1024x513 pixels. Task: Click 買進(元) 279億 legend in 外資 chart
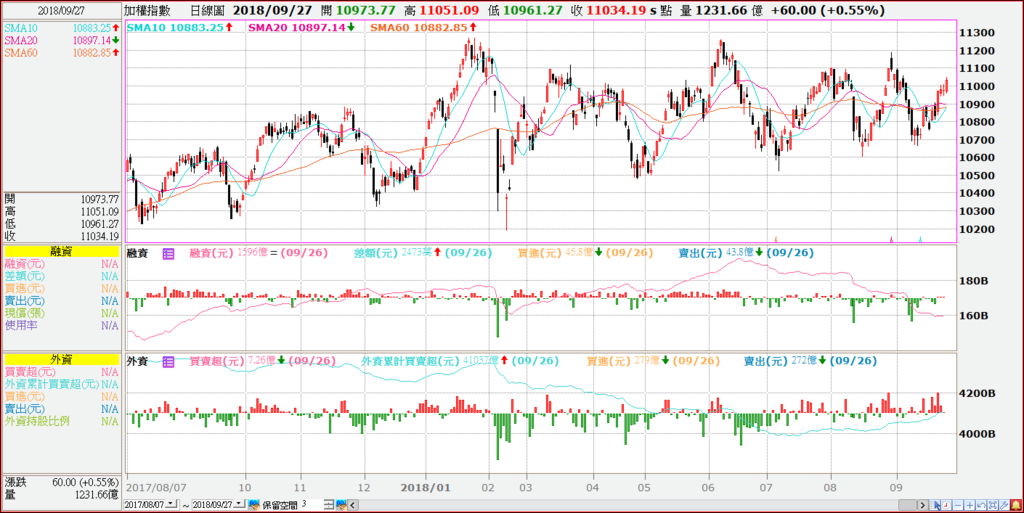653,361
